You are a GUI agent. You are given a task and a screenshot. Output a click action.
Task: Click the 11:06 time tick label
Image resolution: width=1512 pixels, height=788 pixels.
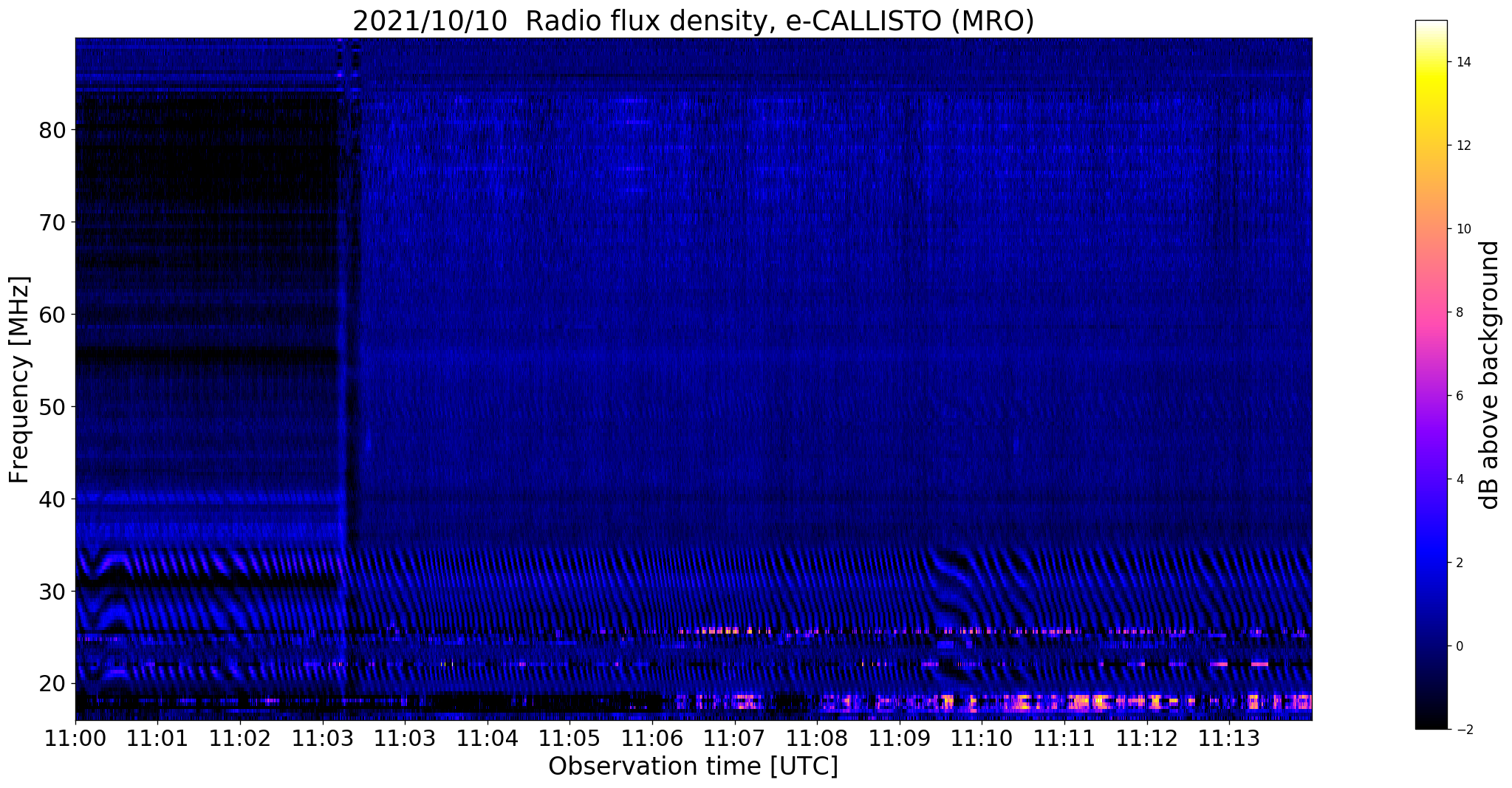click(651, 738)
